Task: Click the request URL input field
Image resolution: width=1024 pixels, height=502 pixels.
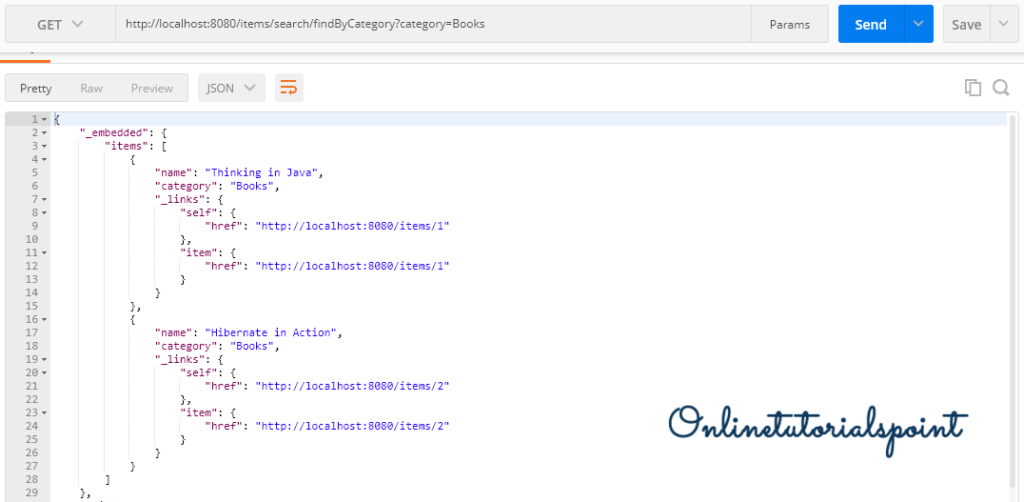Action: (432, 24)
